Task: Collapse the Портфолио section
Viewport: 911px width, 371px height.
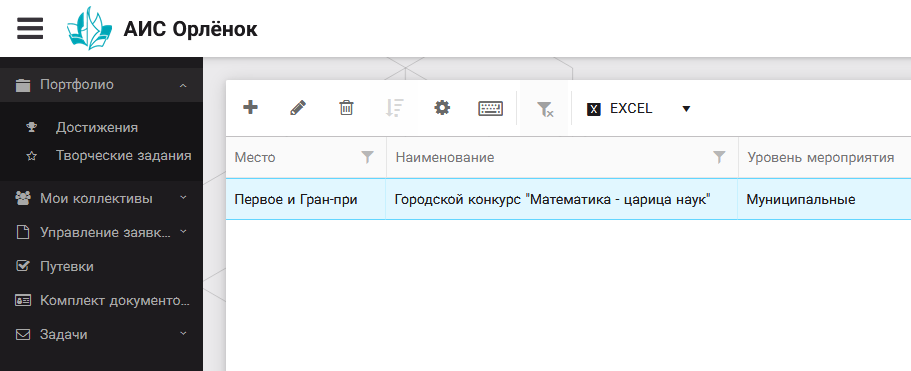Action: pyautogui.click(x=183, y=85)
